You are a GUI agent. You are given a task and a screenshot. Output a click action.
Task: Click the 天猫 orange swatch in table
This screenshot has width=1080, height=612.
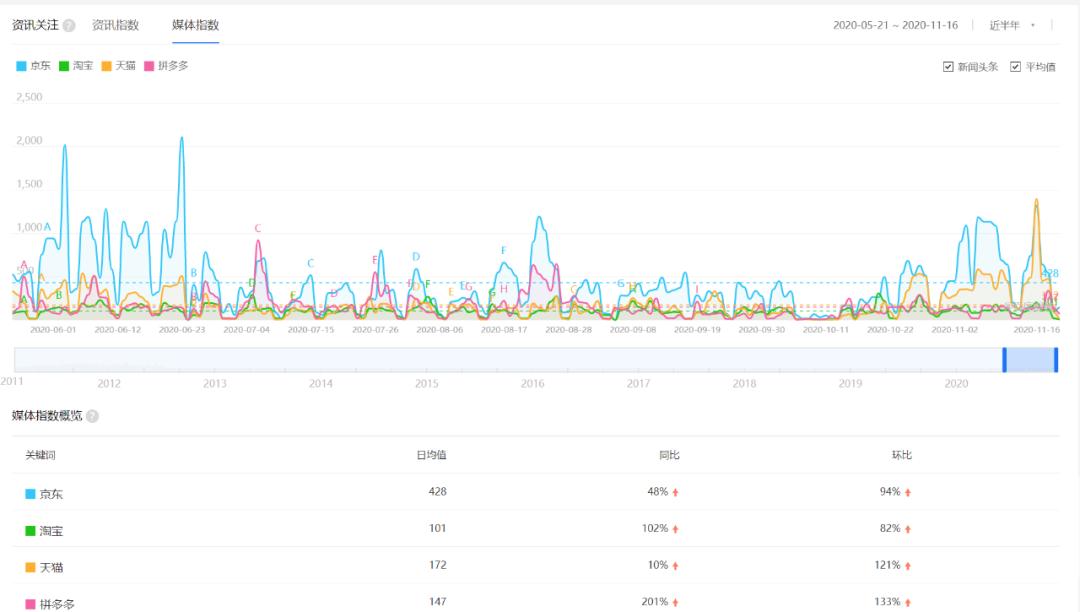click(x=30, y=567)
